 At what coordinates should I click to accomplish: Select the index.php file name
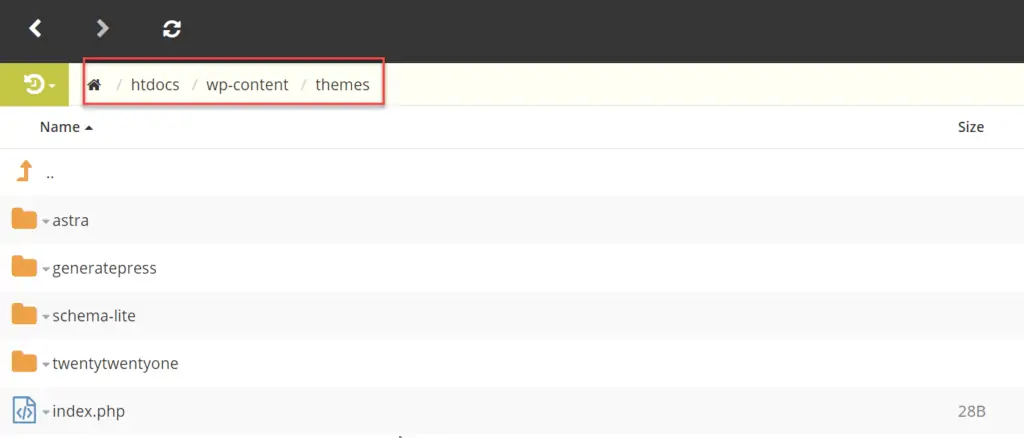89,411
